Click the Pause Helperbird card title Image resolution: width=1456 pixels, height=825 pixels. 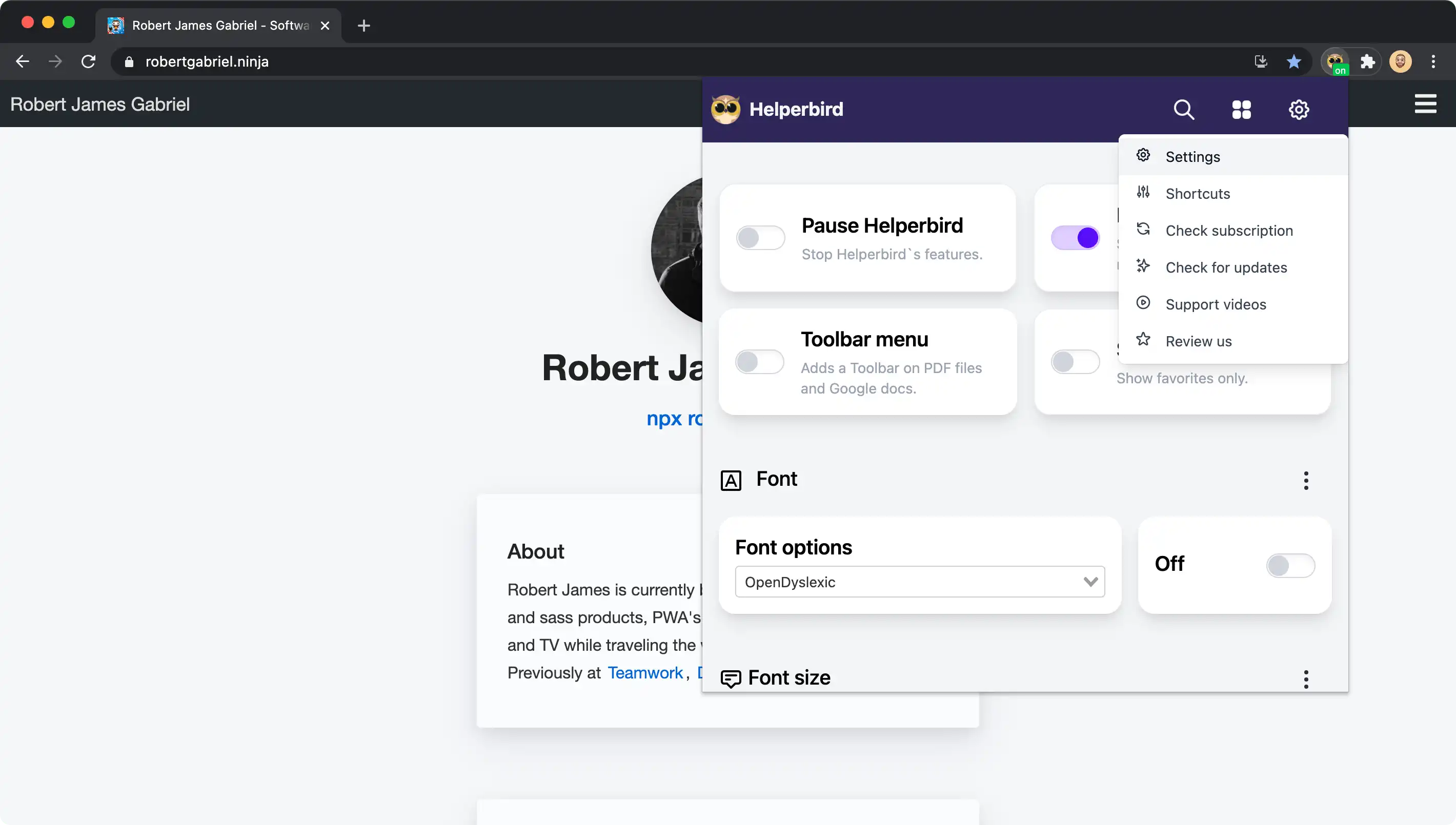(x=882, y=225)
